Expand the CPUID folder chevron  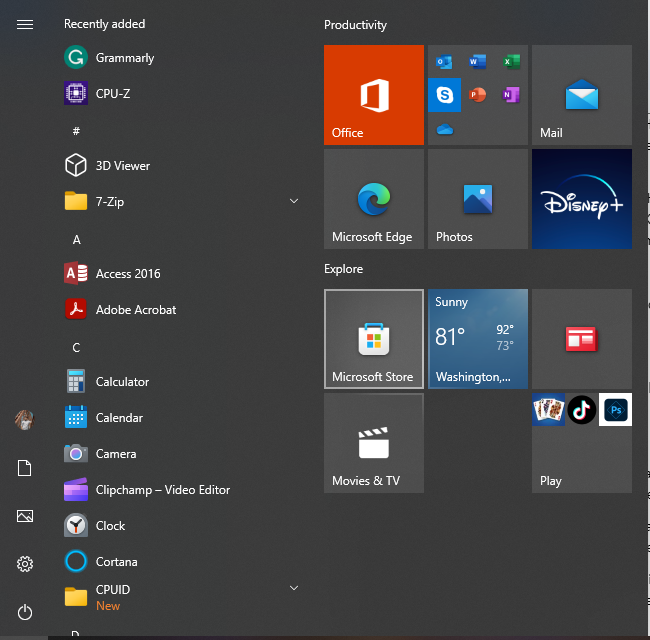(294, 588)
